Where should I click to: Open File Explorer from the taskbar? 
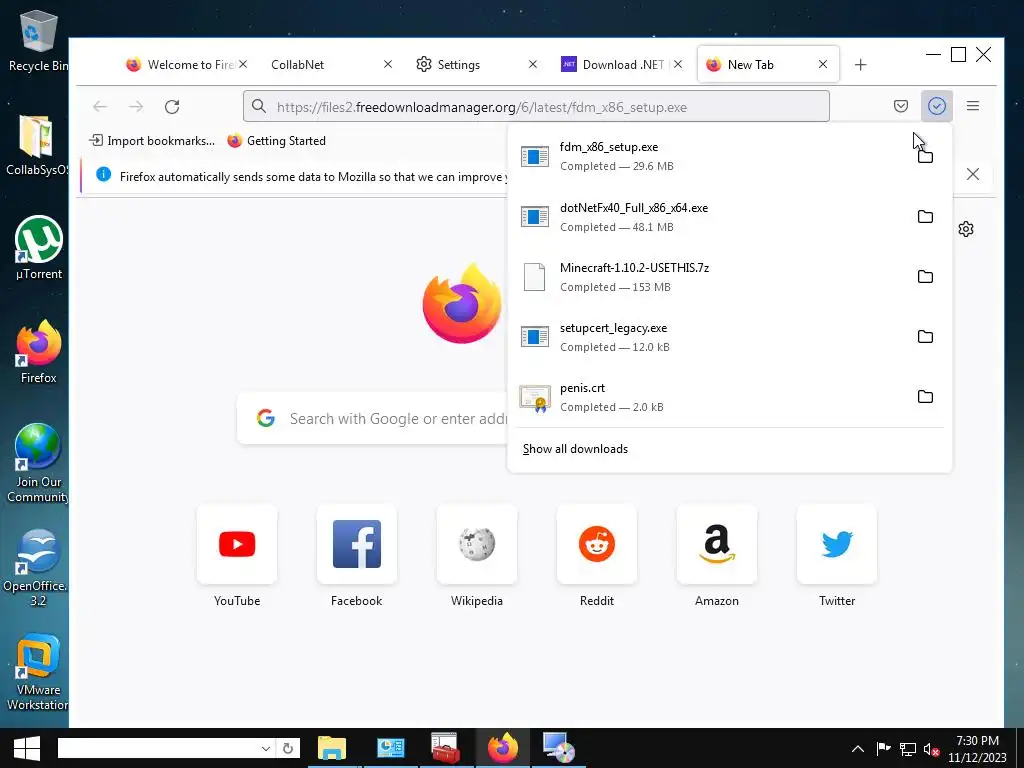[x=332, y=748]
